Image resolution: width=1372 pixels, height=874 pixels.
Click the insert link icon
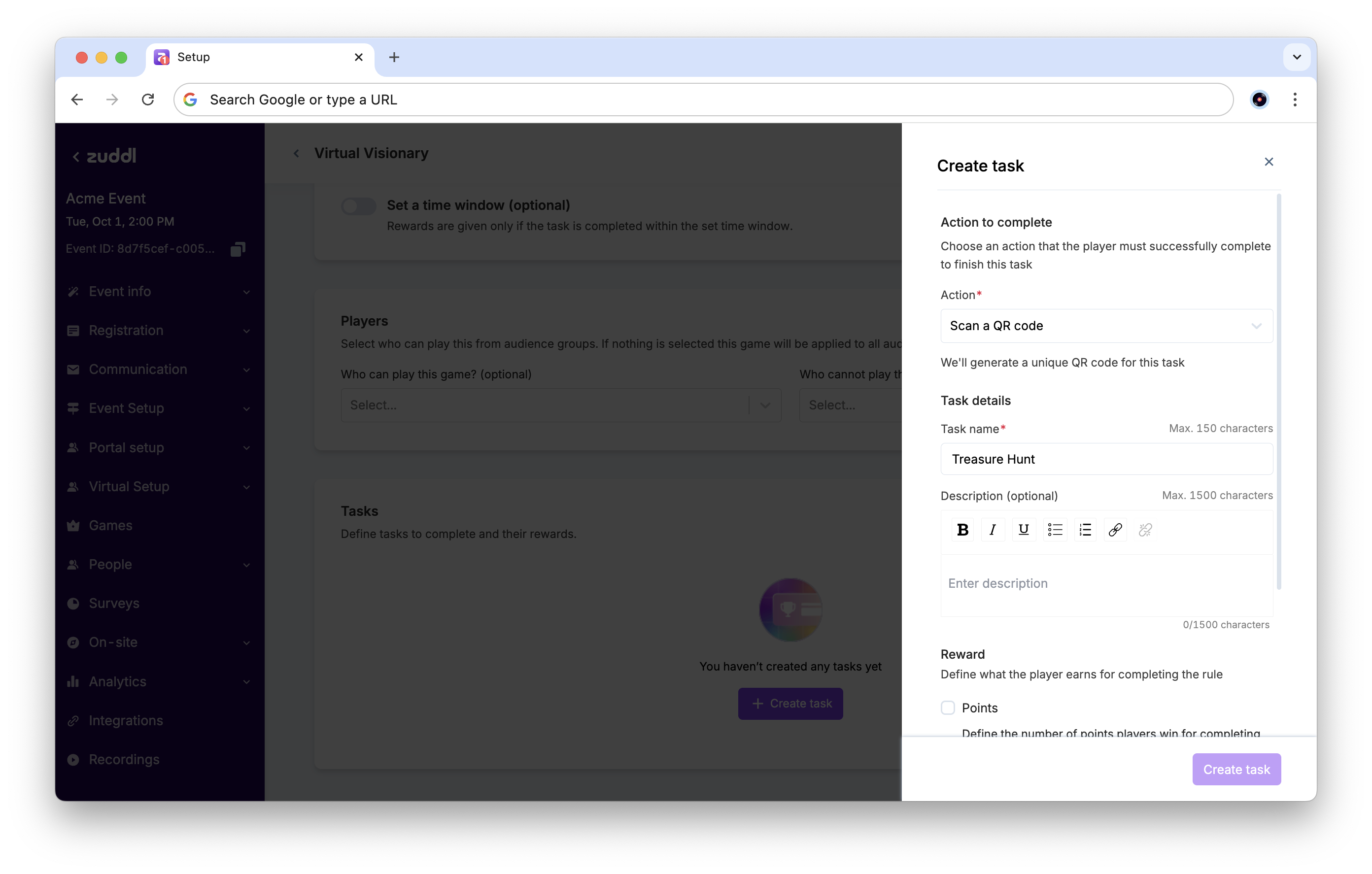(1115, 530)
